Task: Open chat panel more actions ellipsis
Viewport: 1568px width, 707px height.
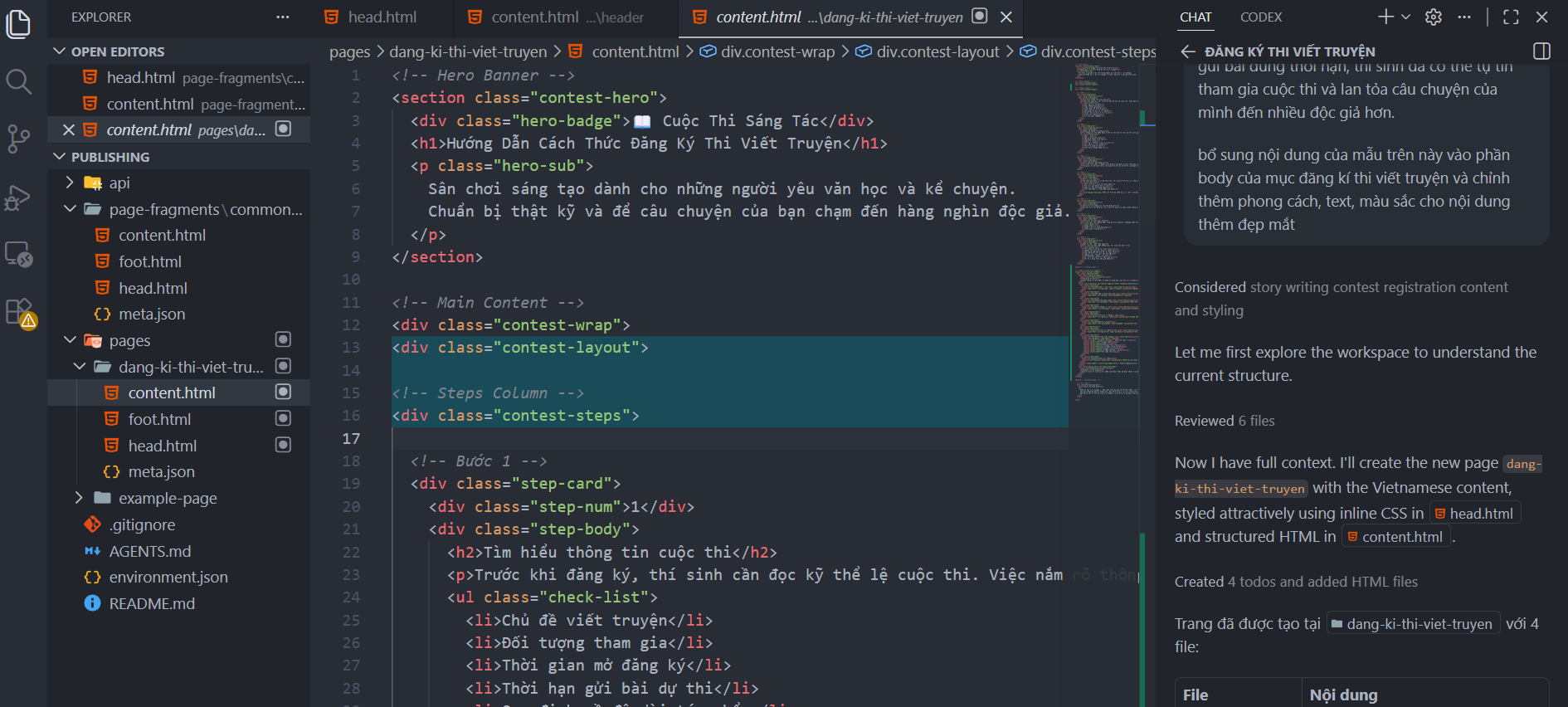Action: 1464,17
